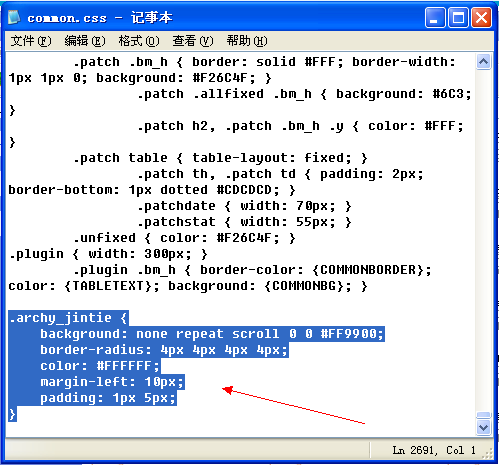Open the 查看(V) menu
Image resolution: width=499 pixels, height=465 pixels.
[193, 41]
